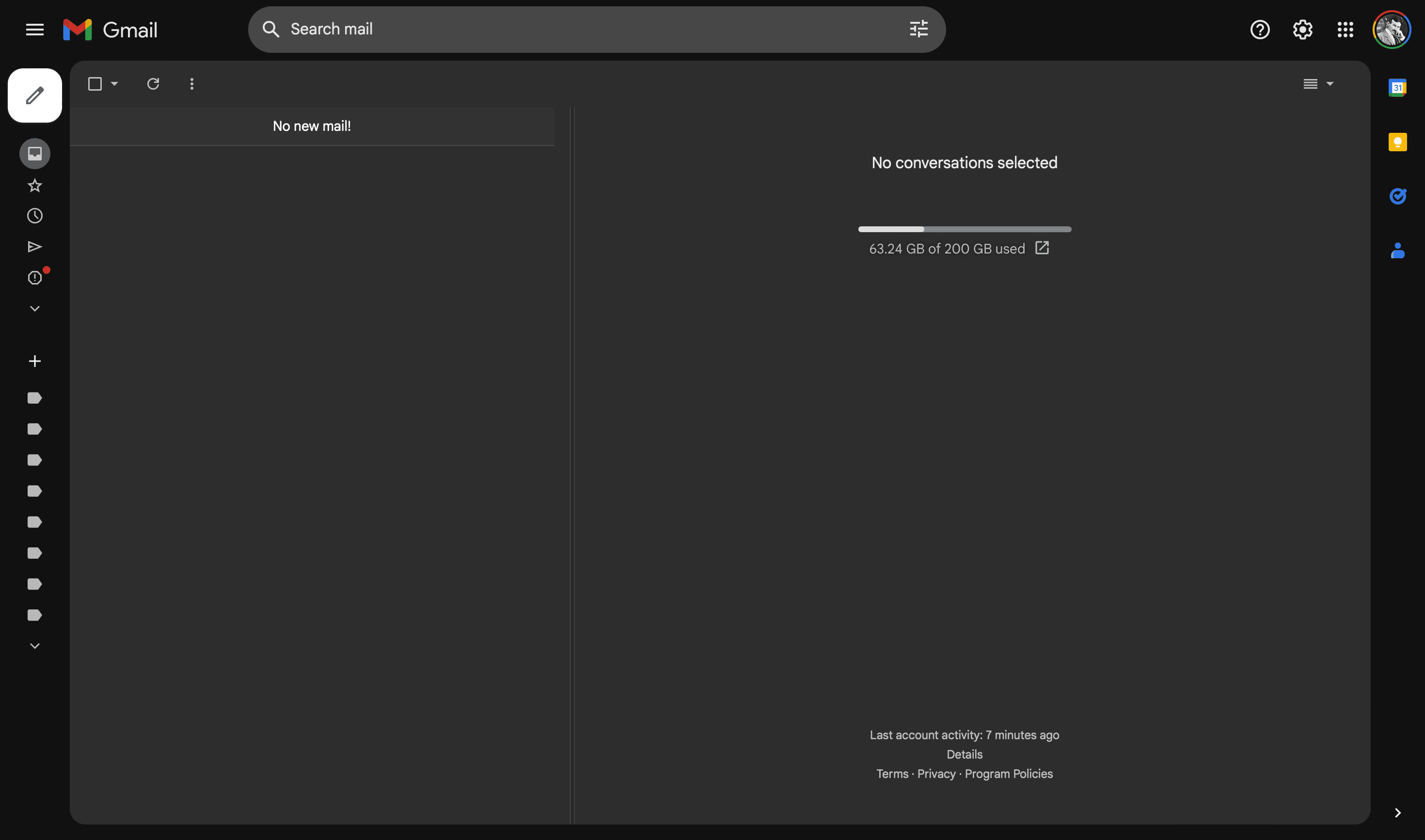Toggle split pane mode icon

tap(1310, 84)
